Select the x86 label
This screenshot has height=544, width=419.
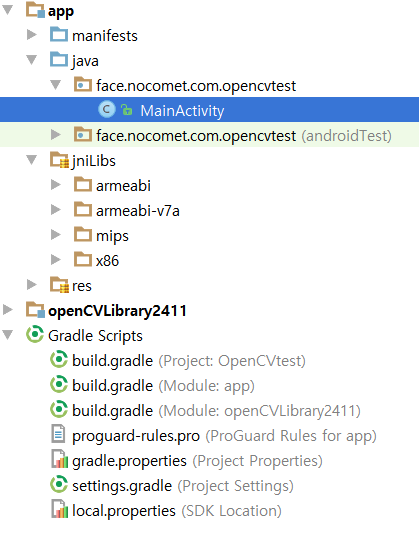tap(107, 261)
